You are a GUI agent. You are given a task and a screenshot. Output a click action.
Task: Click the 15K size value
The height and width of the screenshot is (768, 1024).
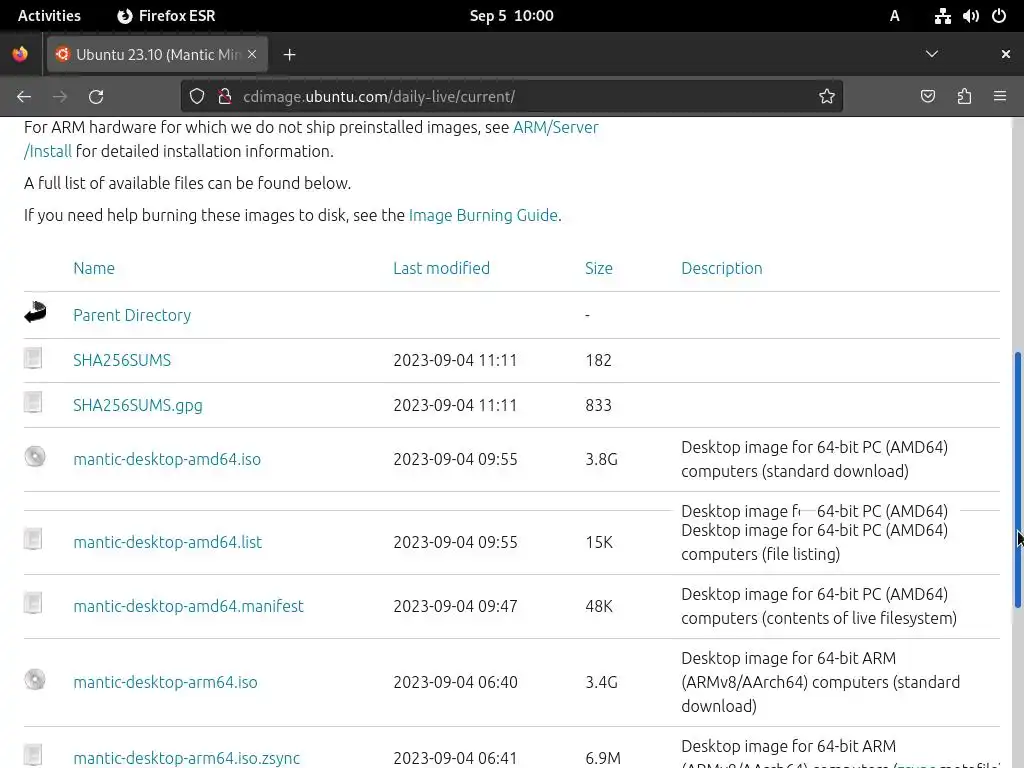(599, 542)
